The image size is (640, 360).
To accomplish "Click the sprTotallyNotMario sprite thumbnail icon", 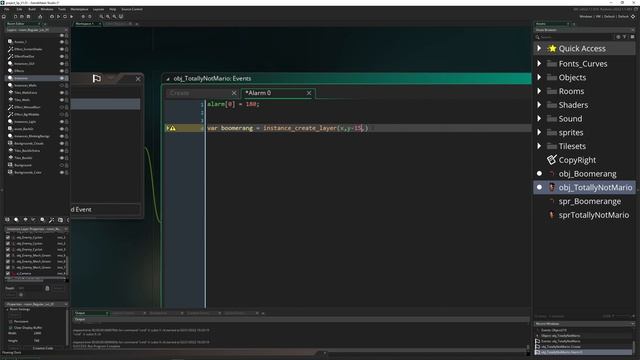I will 552,215.
